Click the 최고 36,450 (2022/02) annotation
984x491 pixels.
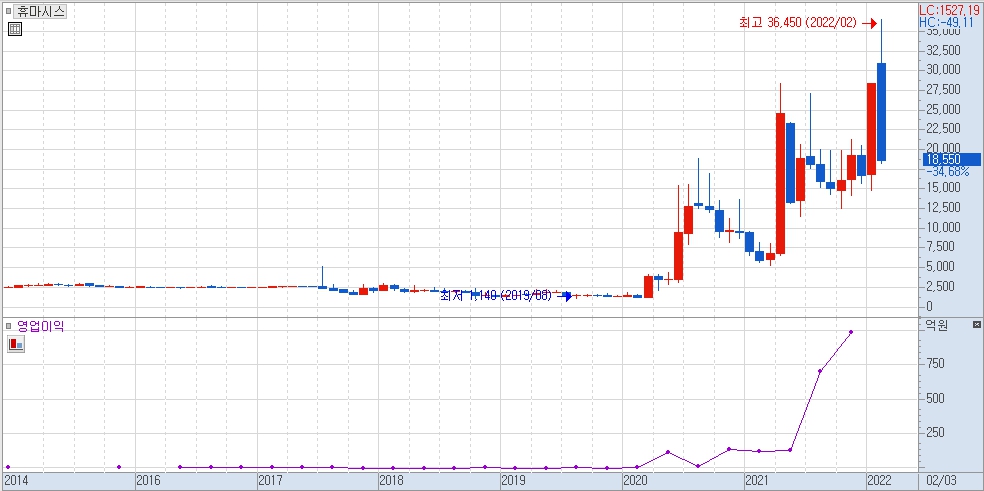(798, 23)
